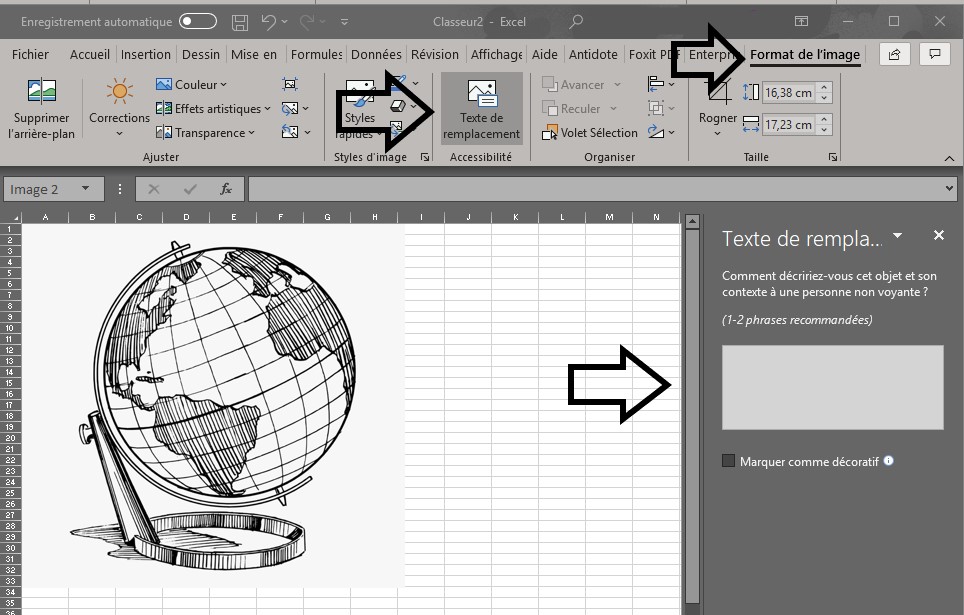
Task: Click the alt text description input box
Action: (x=832, y=387)
